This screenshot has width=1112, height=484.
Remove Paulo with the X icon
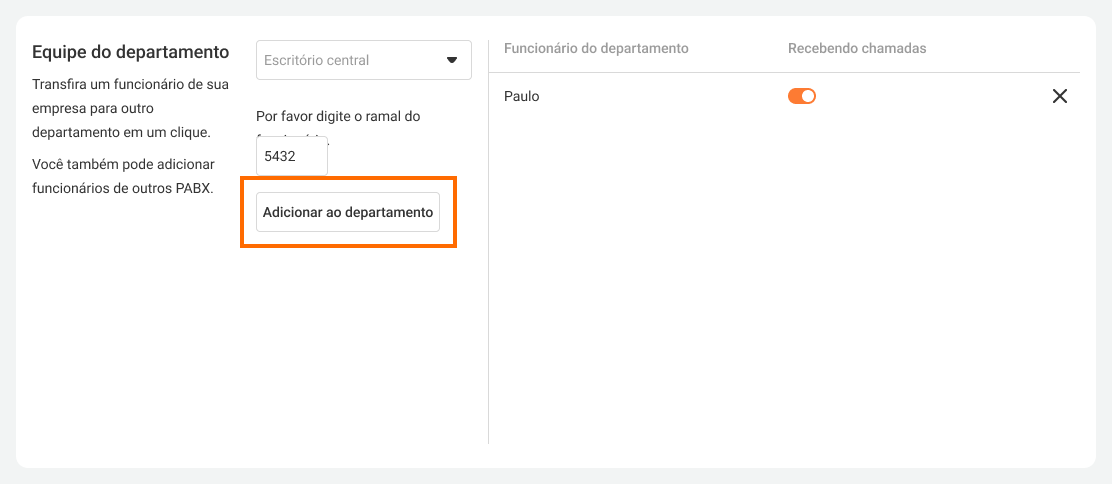(x=1060, y=96)
